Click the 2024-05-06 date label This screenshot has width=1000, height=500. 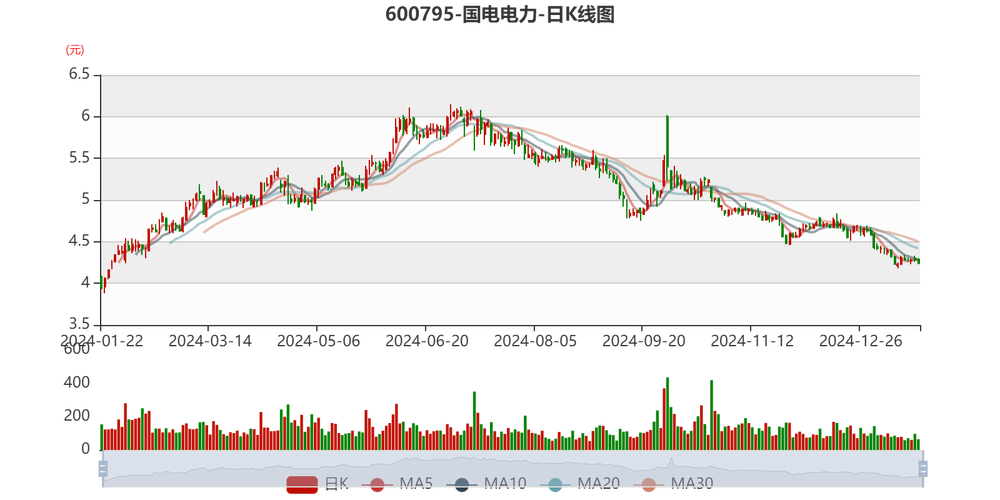[318, 341]
